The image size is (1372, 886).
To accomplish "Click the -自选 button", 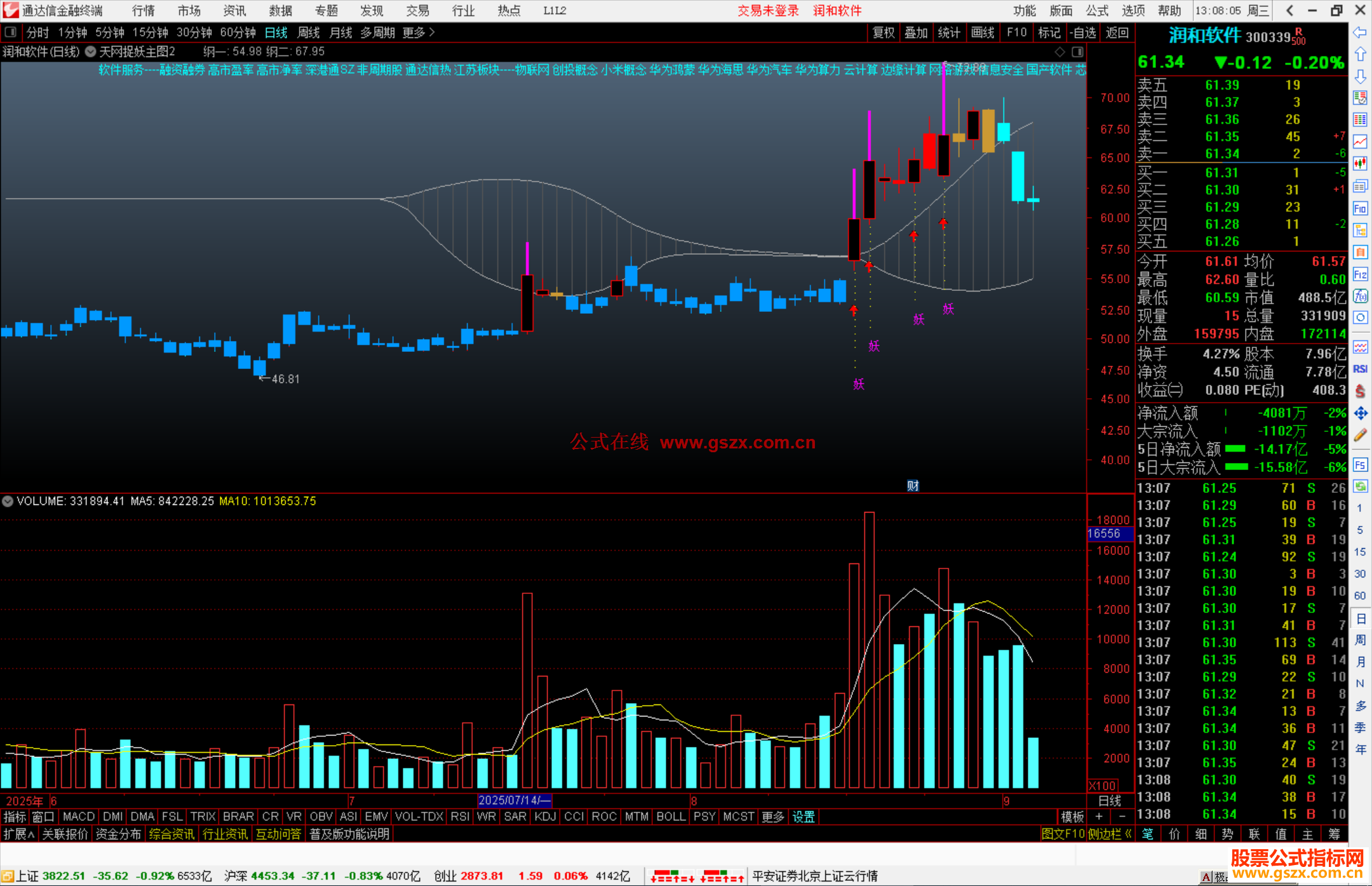I will click(1083, 32).
